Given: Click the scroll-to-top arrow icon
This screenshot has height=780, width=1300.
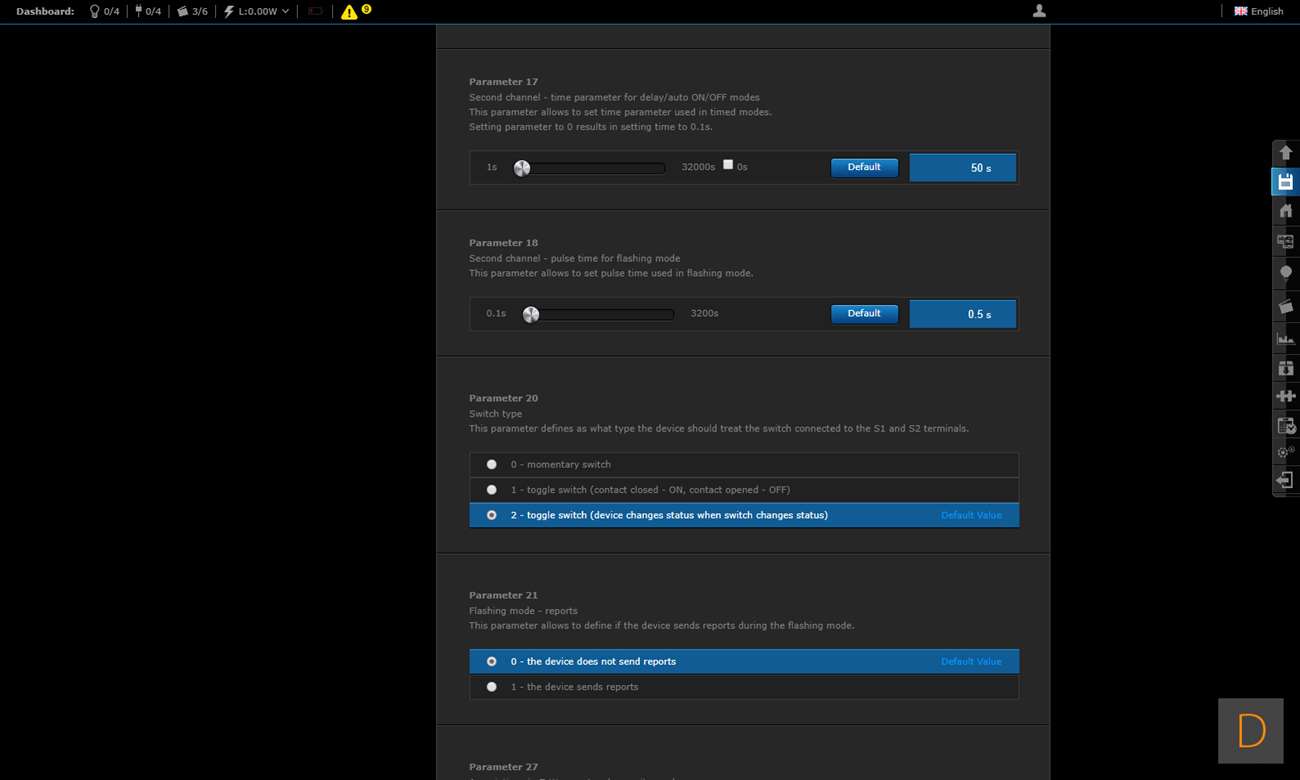Looking at the screenshot, I should click(x=1285, y=152).
